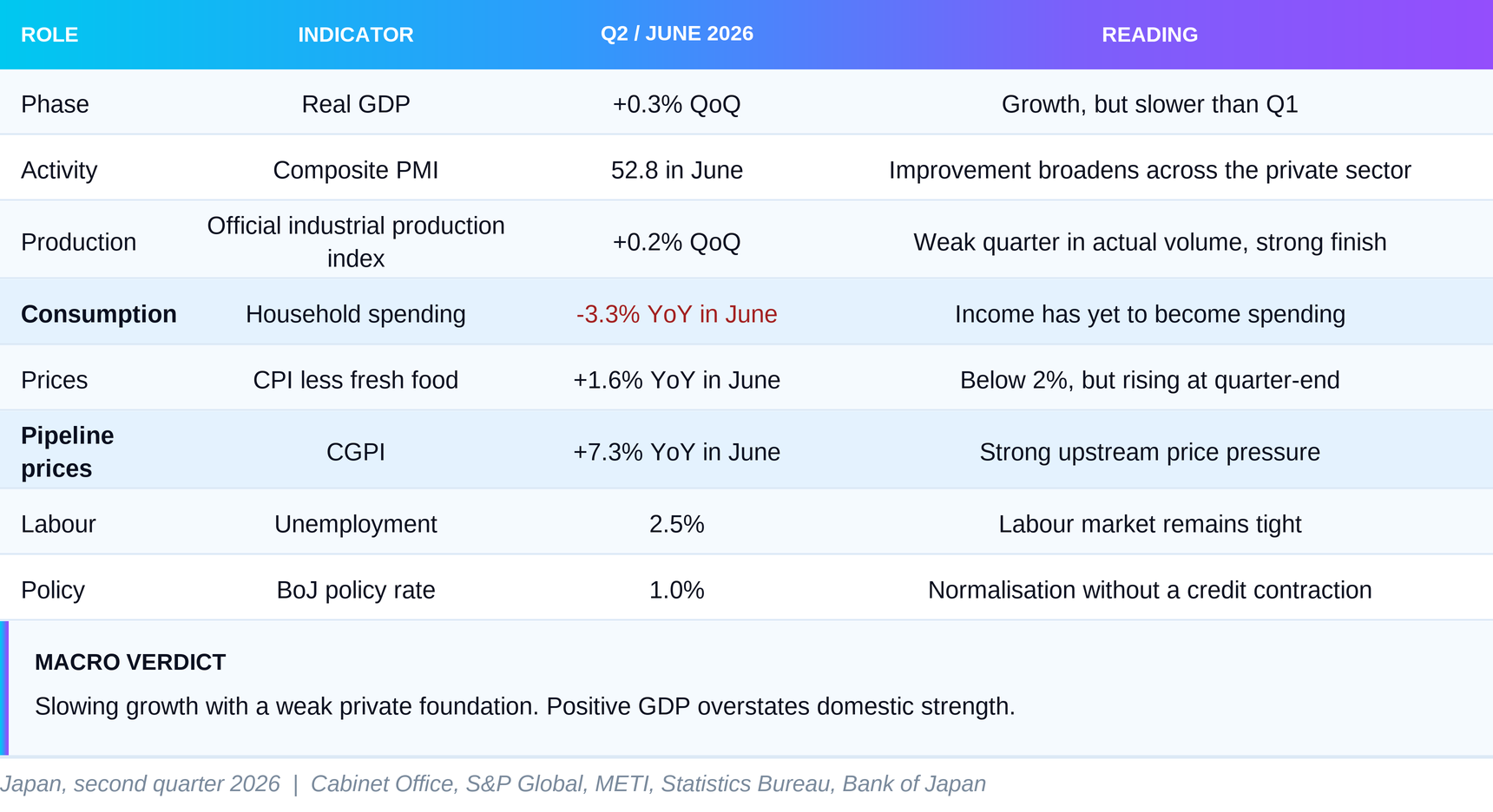
Task: Select the bold Consumption role label
Action: (x=99, y=314)
